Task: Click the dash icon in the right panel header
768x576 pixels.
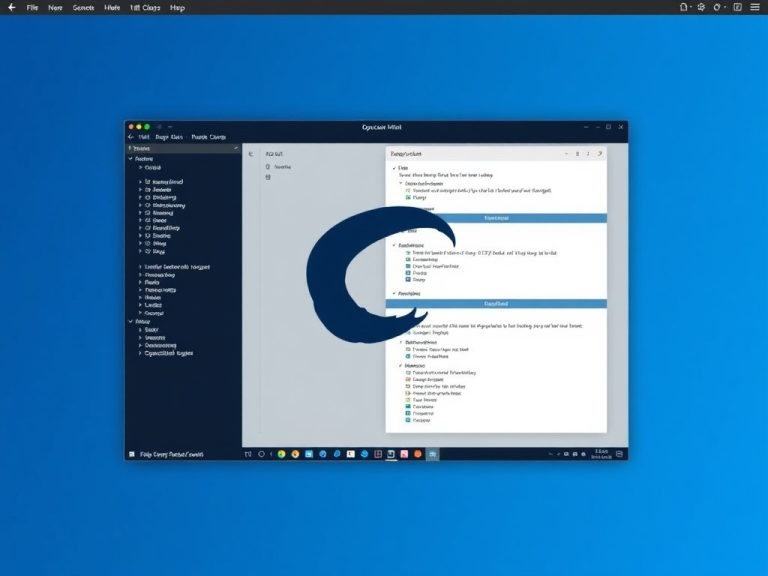Action: pos(567,154)
